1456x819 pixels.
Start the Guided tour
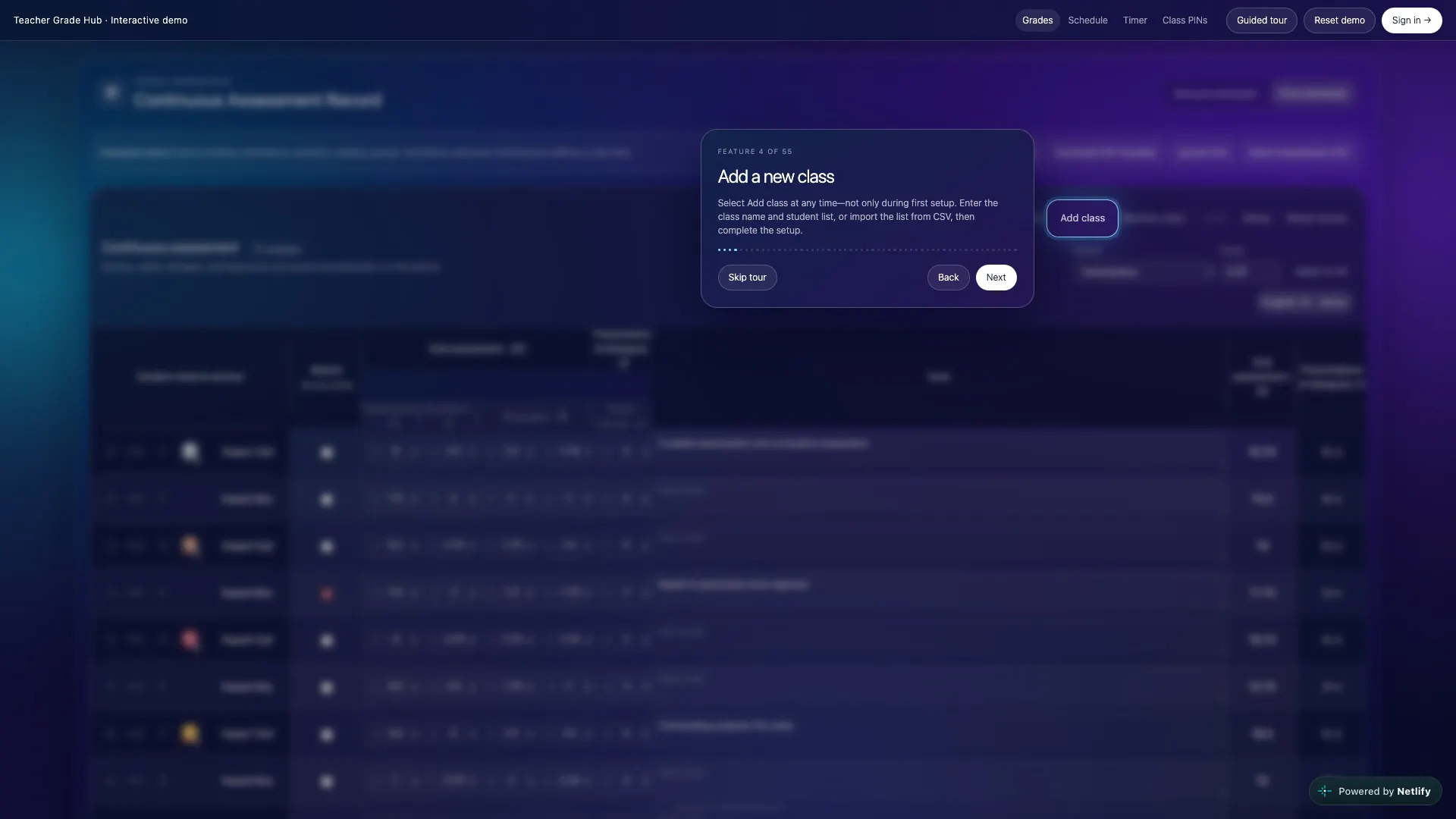1261,20
